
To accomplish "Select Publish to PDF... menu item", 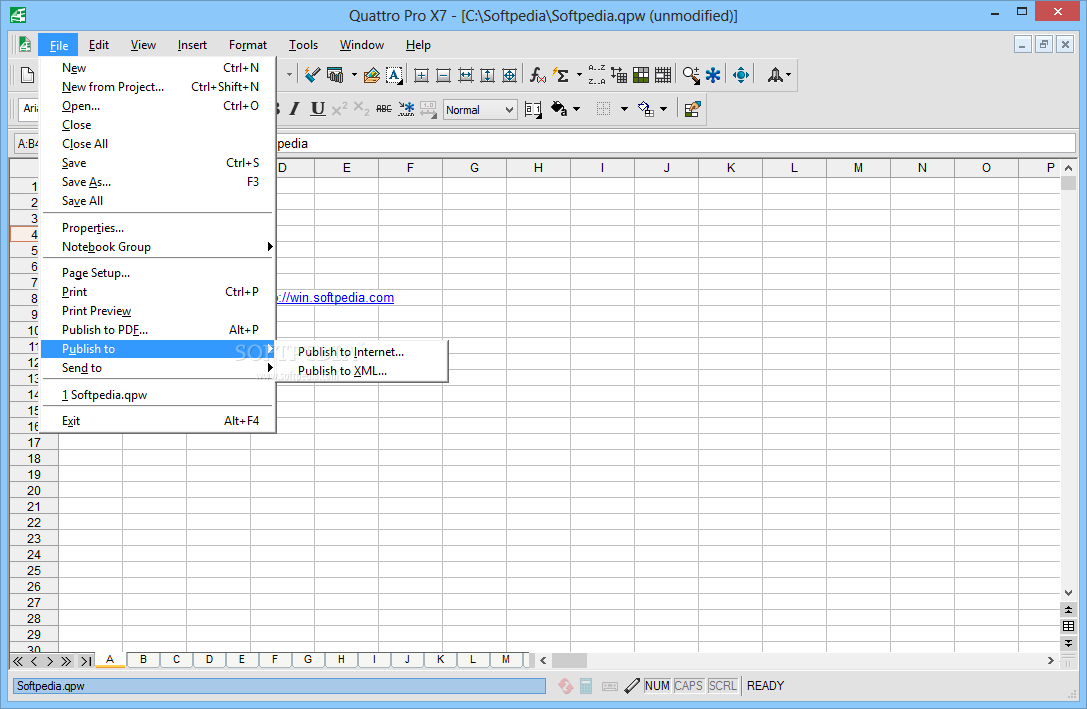I will [158, 330].
